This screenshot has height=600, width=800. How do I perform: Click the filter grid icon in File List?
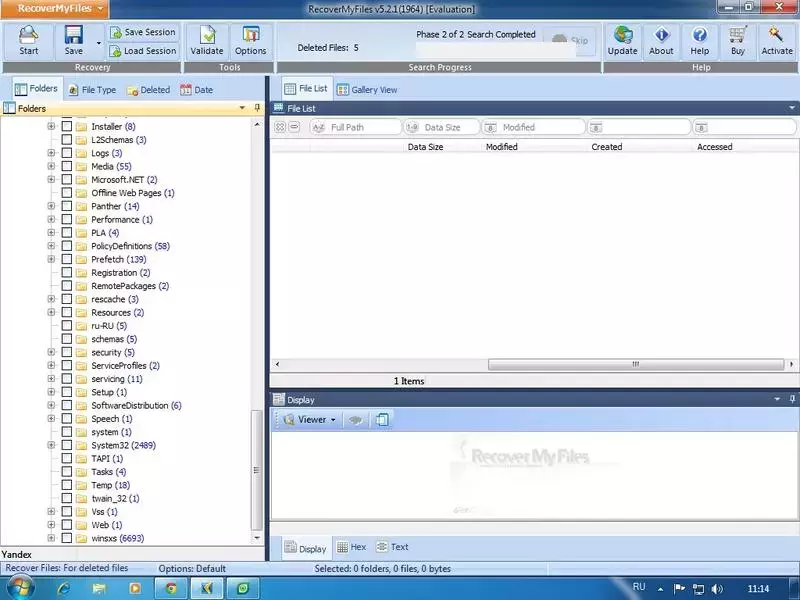280,127
